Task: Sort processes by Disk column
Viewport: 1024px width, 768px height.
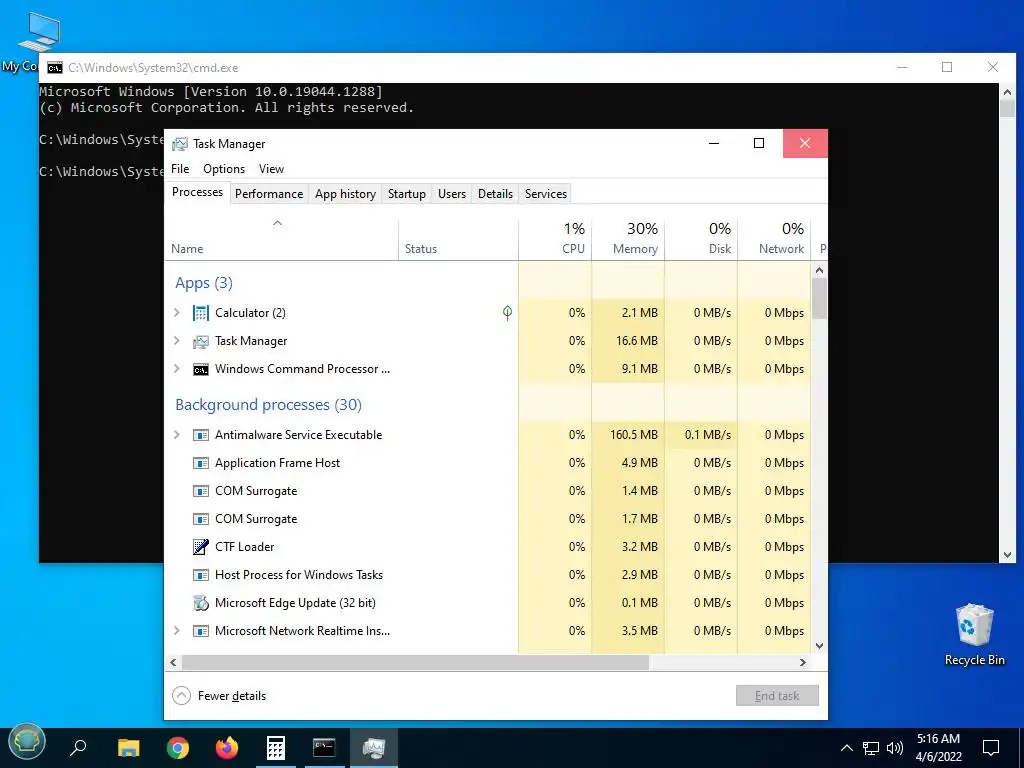Action: tap(701, 239)
